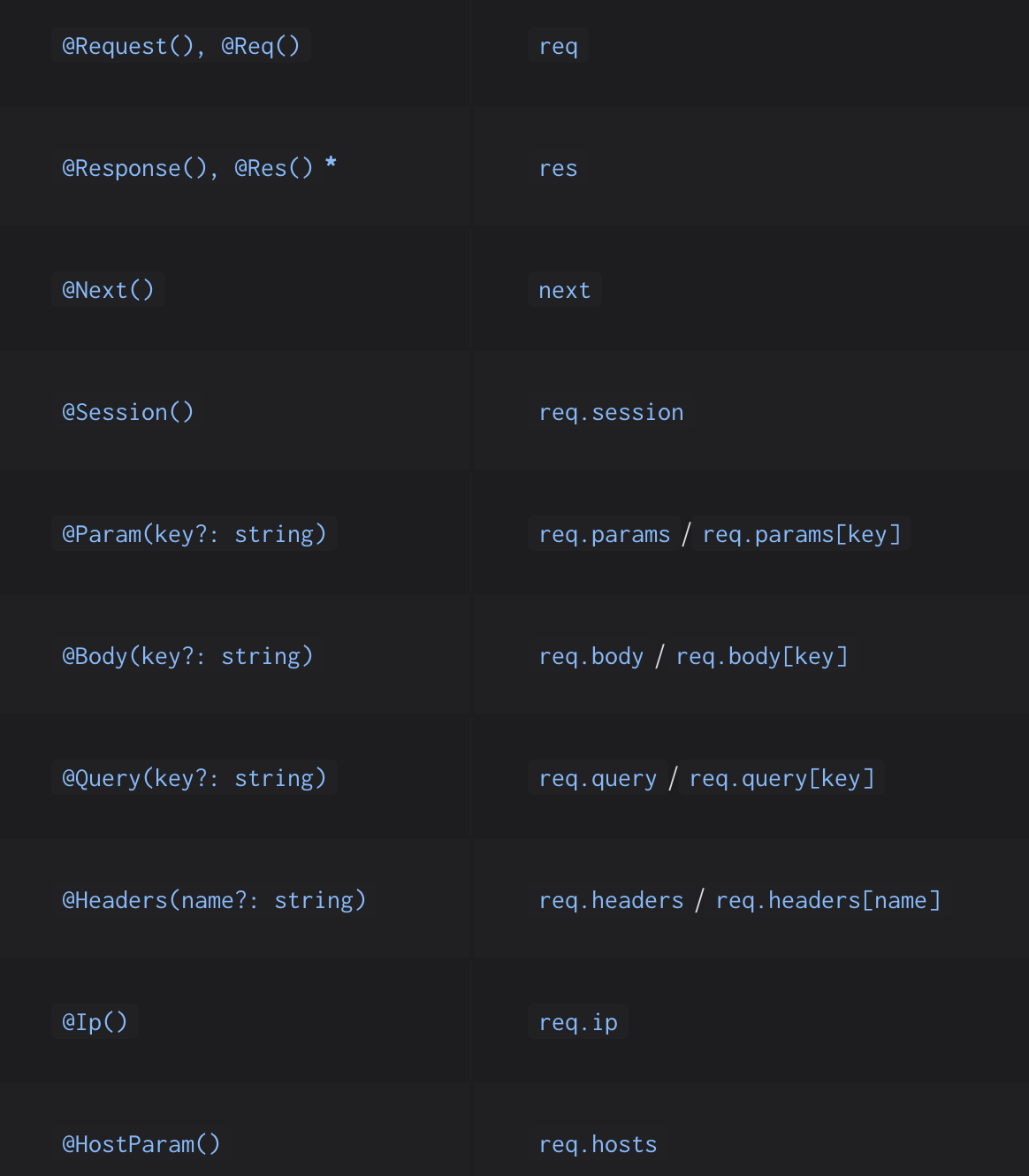1029x1176 pixels.
Task: Click the req object cell
Action: (x=559, y=46)
